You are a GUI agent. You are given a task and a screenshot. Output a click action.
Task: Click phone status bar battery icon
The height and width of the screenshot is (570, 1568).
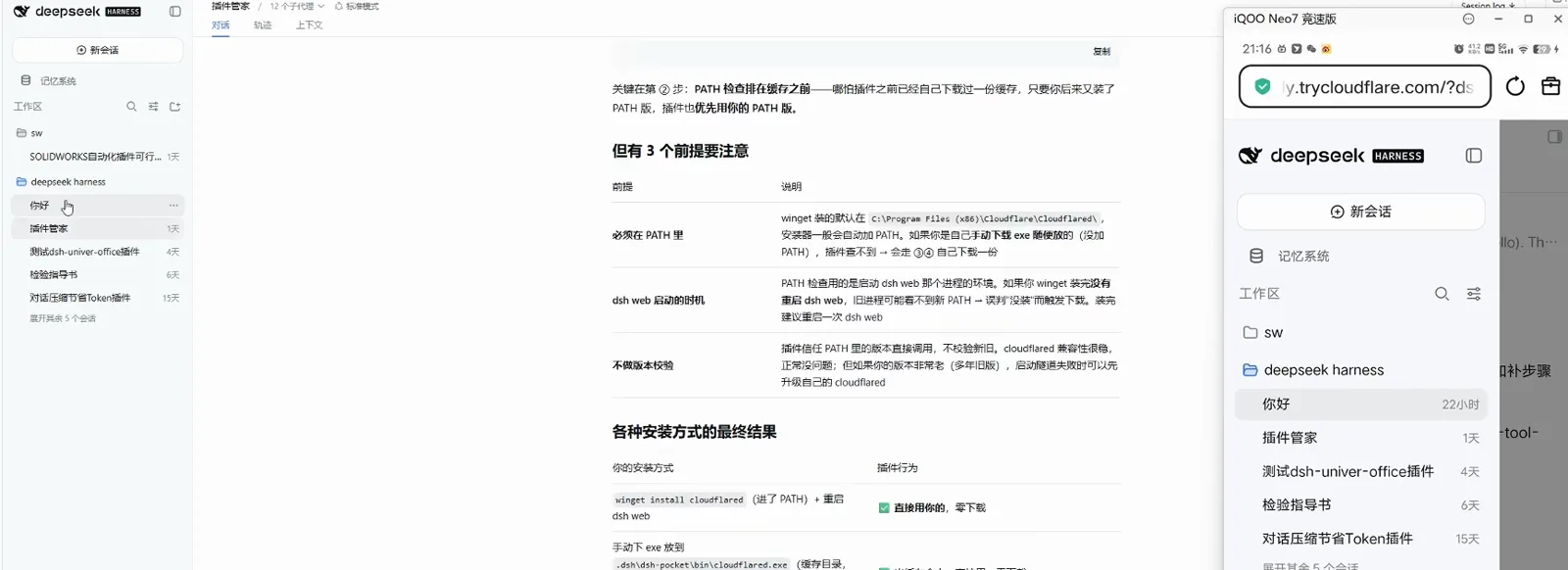[x=1542, y=49]
